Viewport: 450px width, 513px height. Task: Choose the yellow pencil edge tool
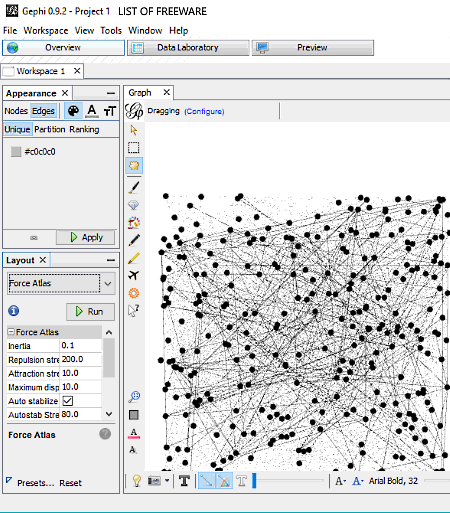pos(134,258)
